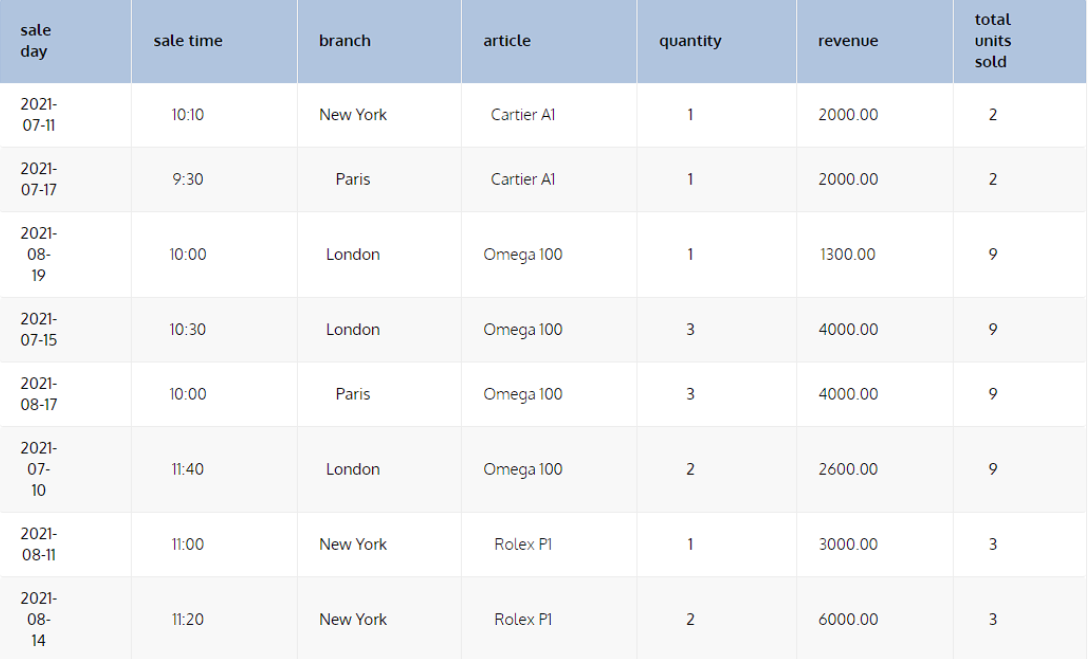Click the 'total units sold' header
This screenshot has height=659, width=1088.
[x=993, y=41]
